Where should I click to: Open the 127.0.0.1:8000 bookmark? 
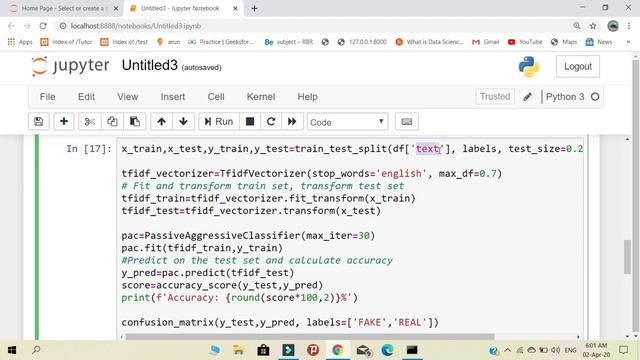tap(362, 42)
